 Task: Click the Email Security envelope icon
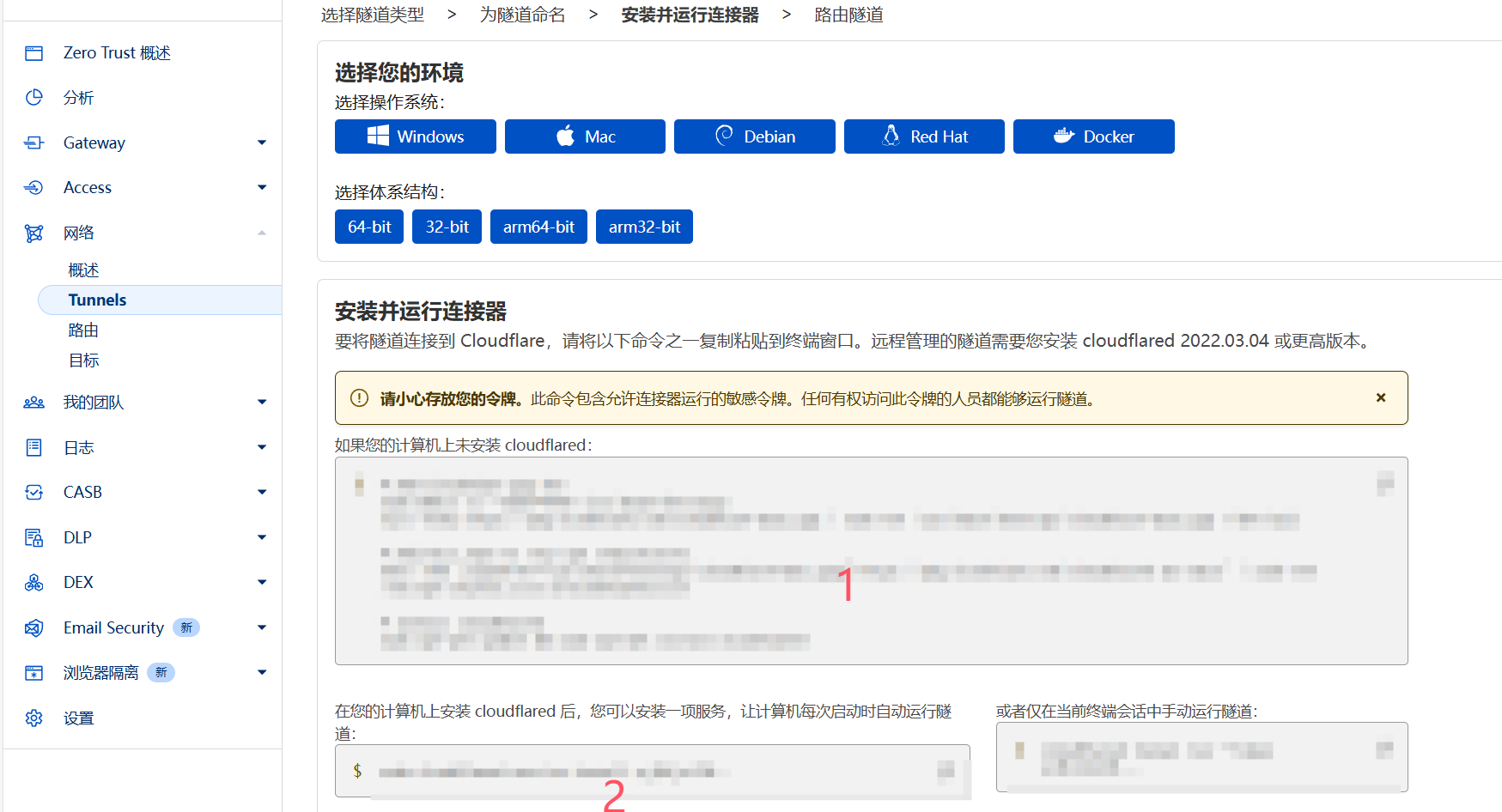pos(33,627)
